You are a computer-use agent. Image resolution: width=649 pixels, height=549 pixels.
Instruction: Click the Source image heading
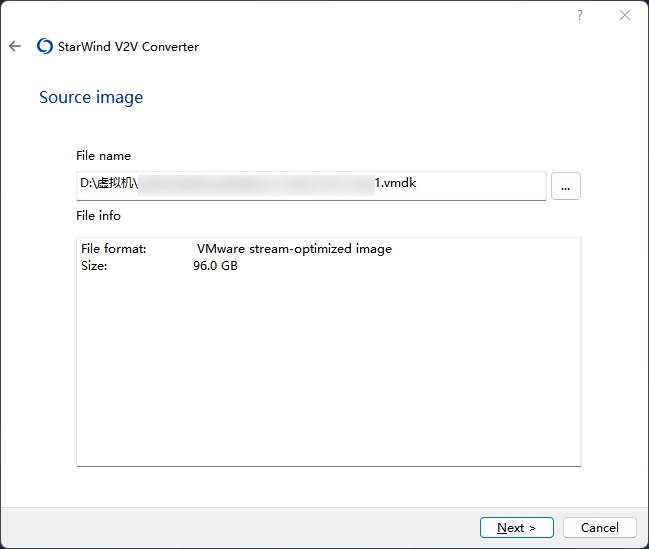[x=91, y=97]
